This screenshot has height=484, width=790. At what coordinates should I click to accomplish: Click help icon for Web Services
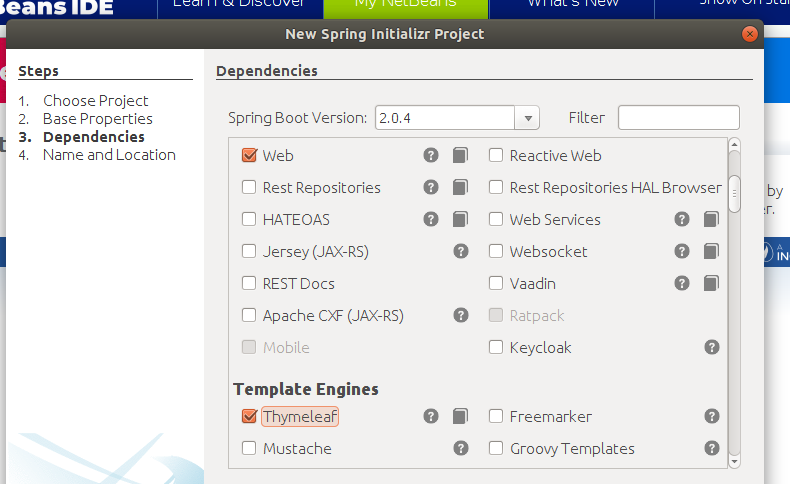coord(682,219)
